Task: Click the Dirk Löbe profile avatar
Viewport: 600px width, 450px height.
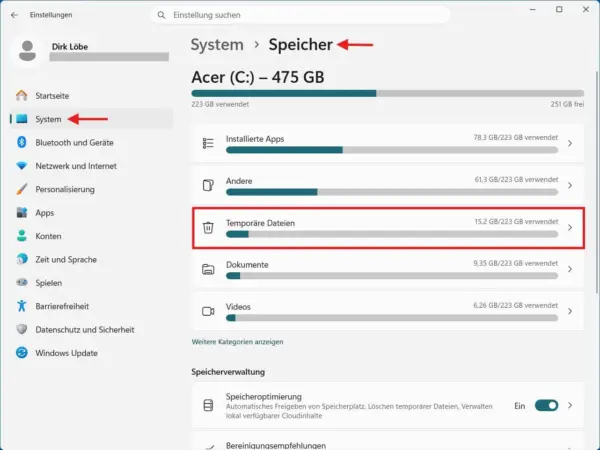Action: click(28, 51)
